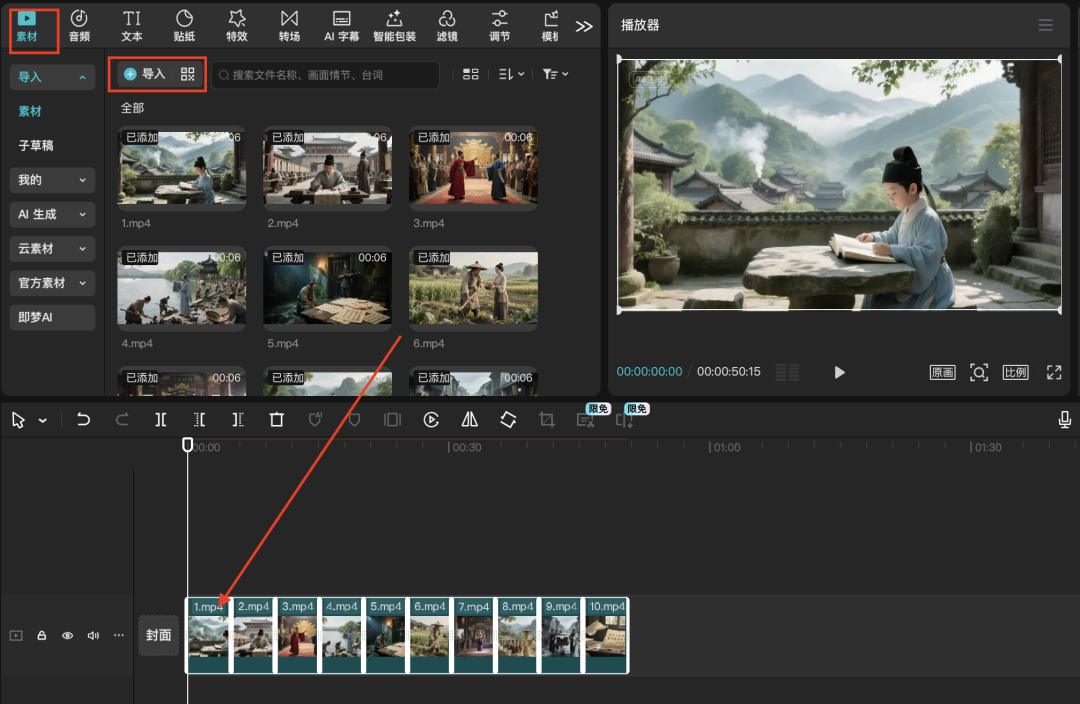Viewport: 1080px width, 704px height.
Task: Click the undo arrow
Action: [x=84, y=420]
